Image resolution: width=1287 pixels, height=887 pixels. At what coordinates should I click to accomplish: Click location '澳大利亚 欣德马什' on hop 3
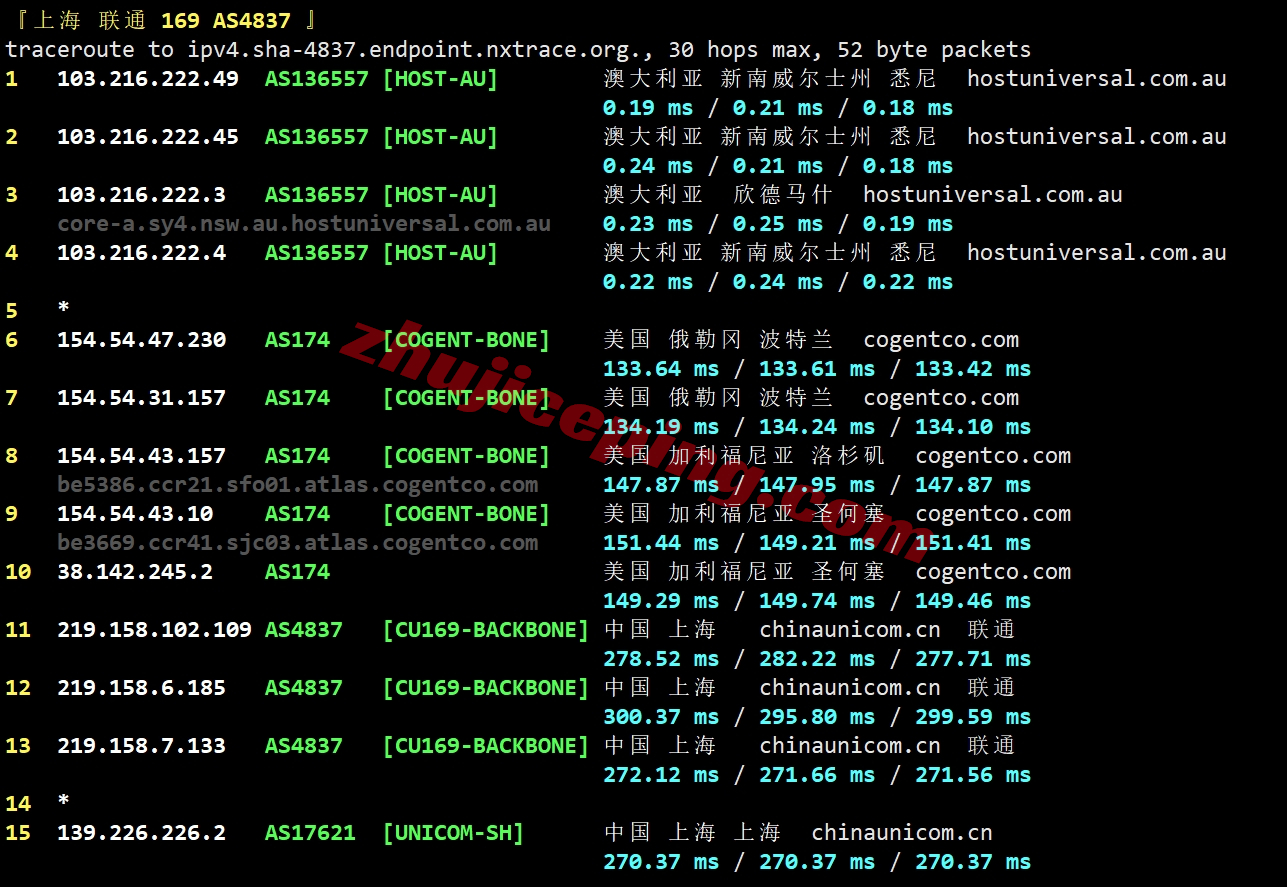click(x=718, y=194)
